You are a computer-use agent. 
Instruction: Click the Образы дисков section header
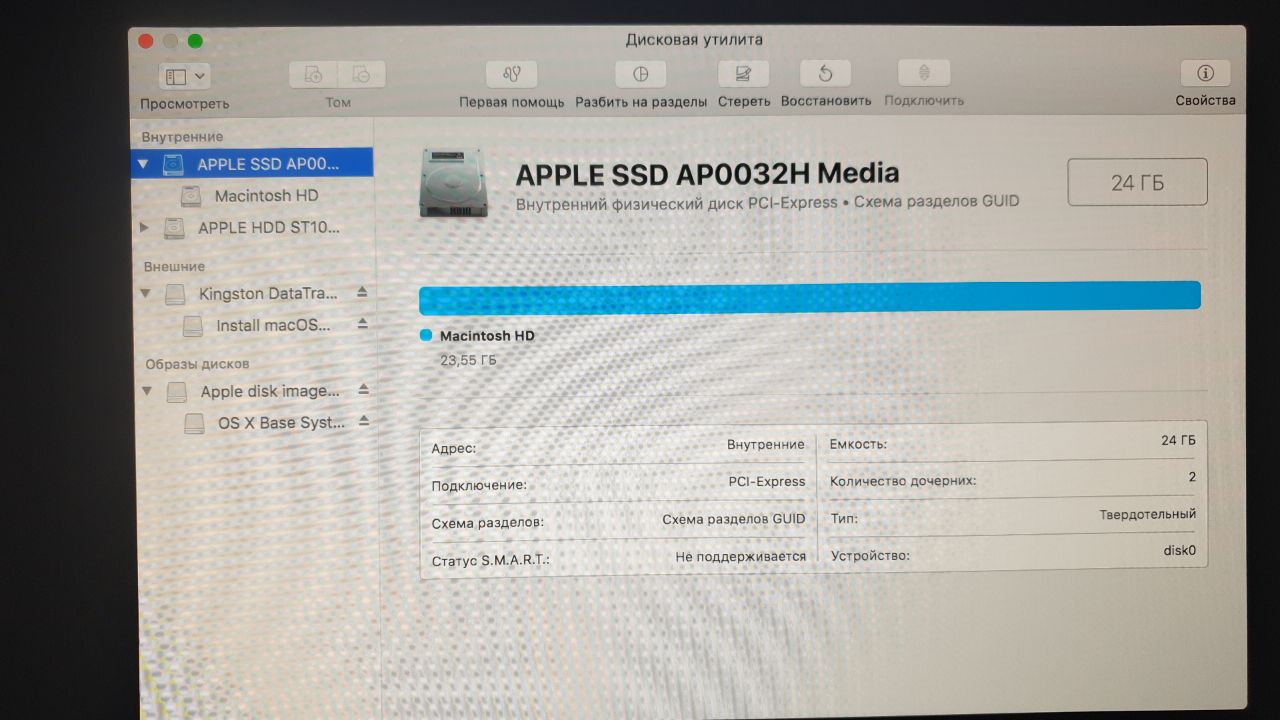197,364
